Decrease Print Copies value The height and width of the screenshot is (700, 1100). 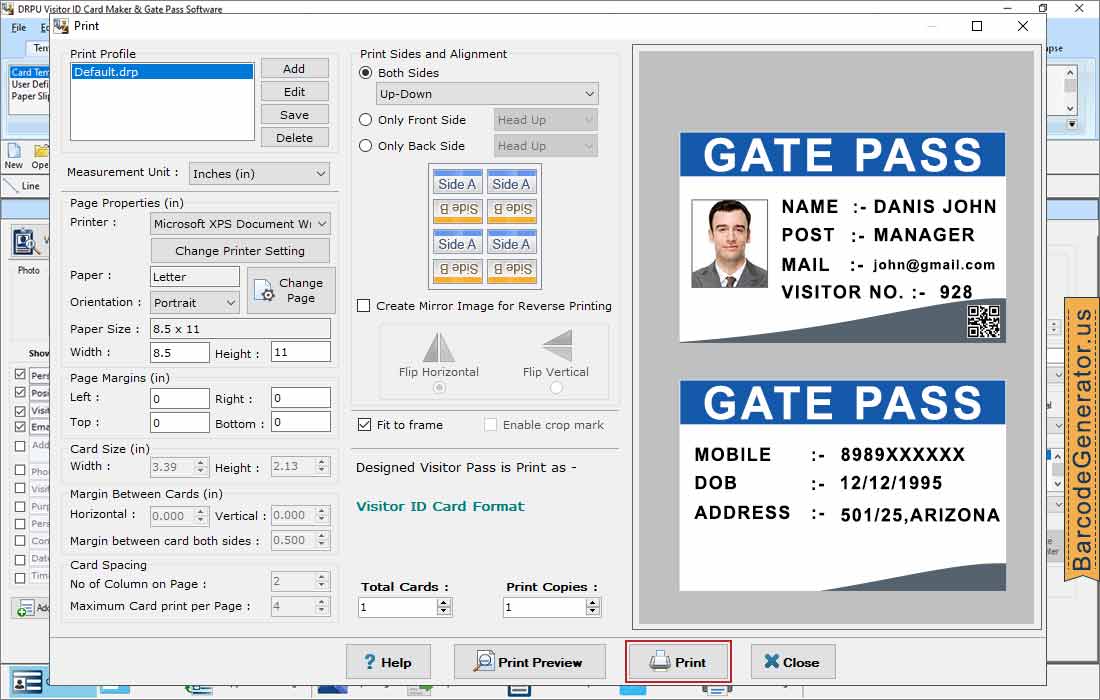tap(593, 612)
